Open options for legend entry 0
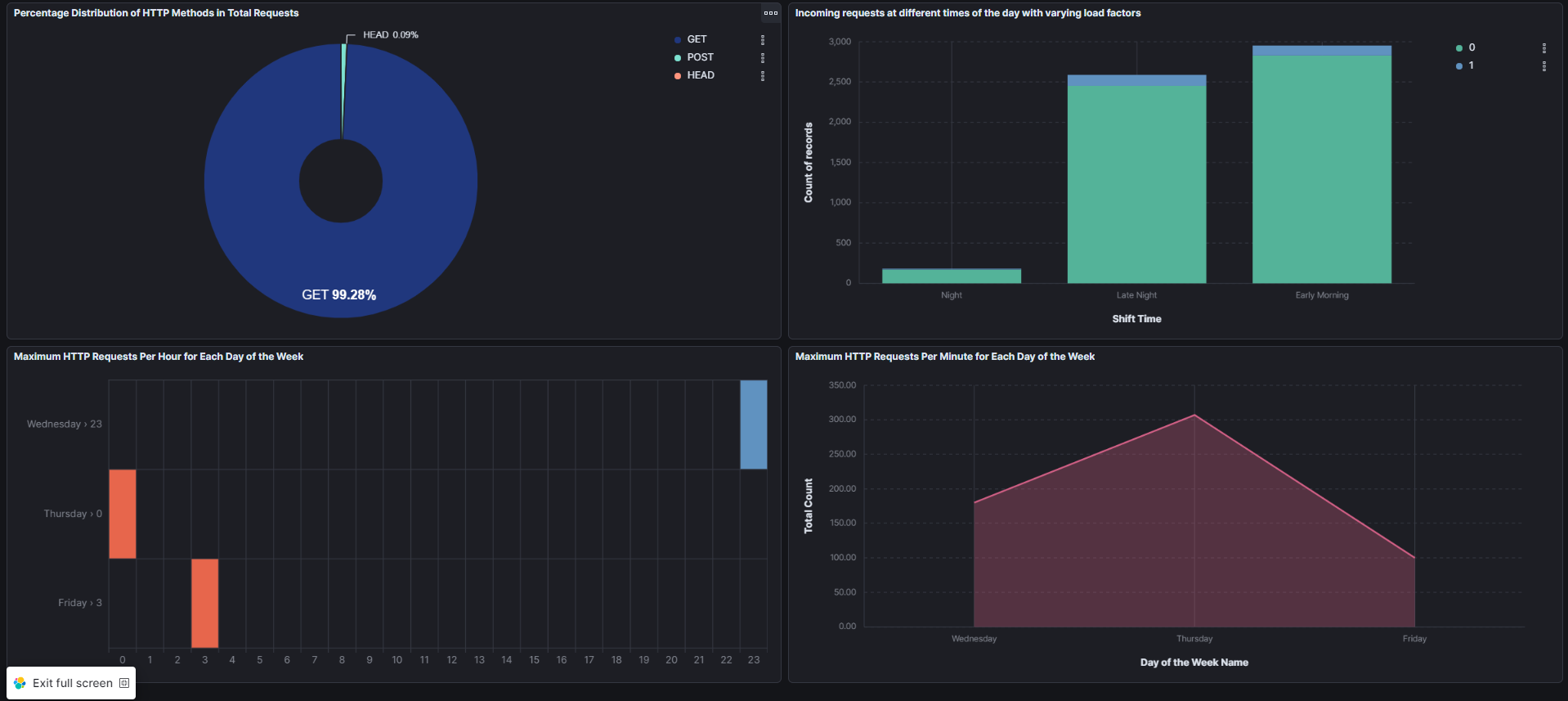1568x701 pixels. point(1544,47)
